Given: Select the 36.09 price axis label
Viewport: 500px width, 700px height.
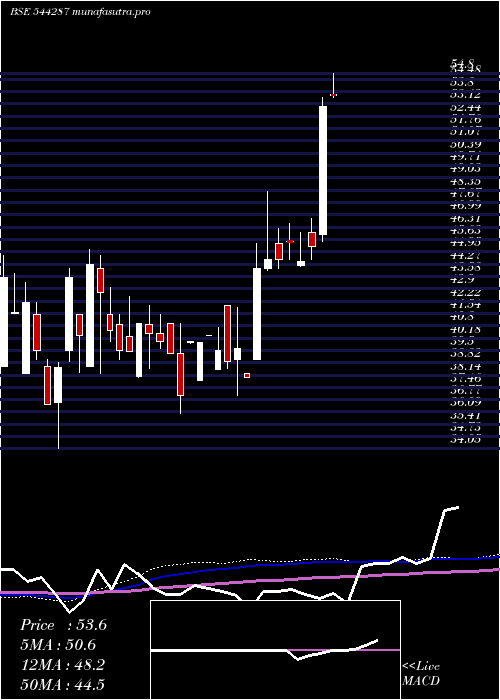Looking at the screenshot, I should (465, 403).
